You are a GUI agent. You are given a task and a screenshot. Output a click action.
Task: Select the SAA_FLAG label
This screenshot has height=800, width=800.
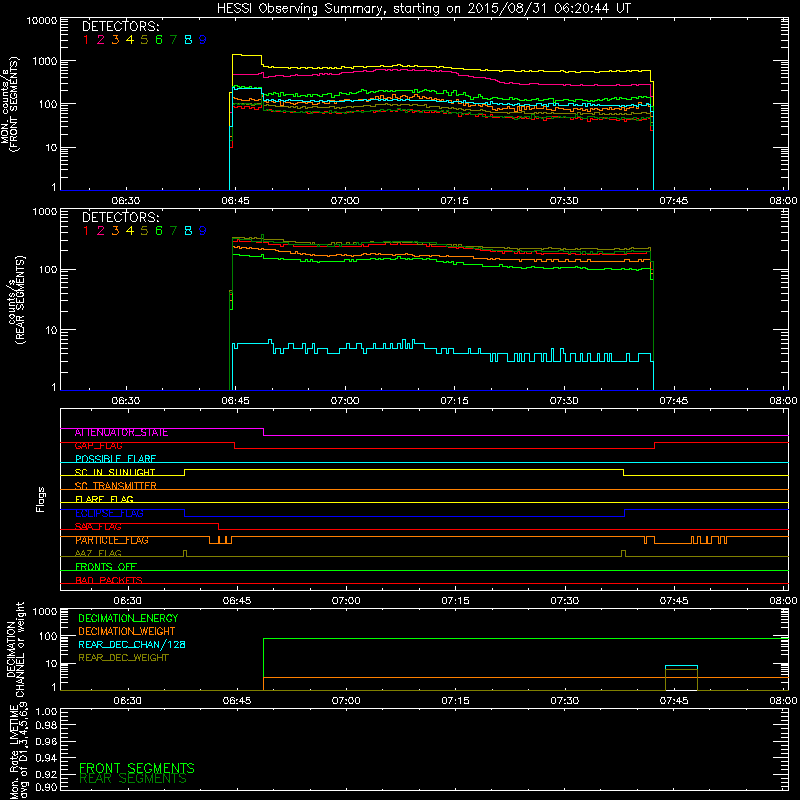click(98, 527)
